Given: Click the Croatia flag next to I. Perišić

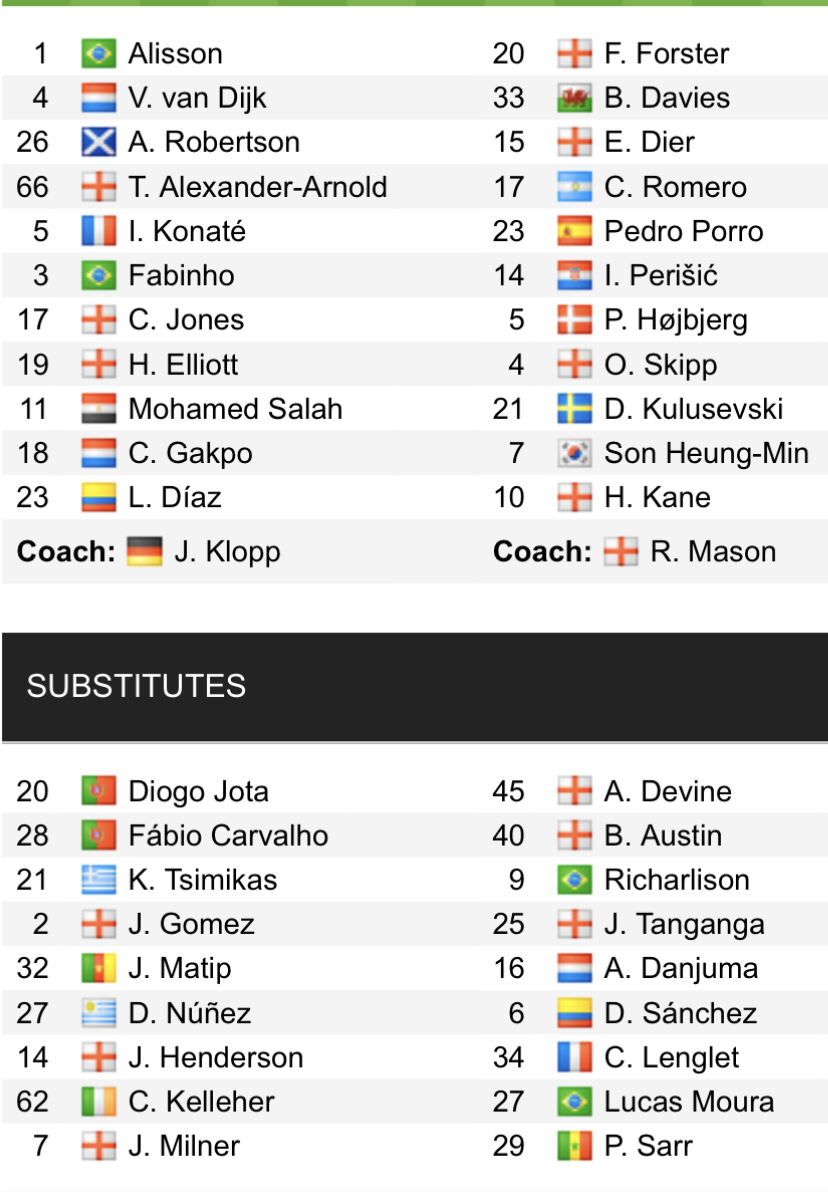Looking at the screenshot, I should click(574, 276).
